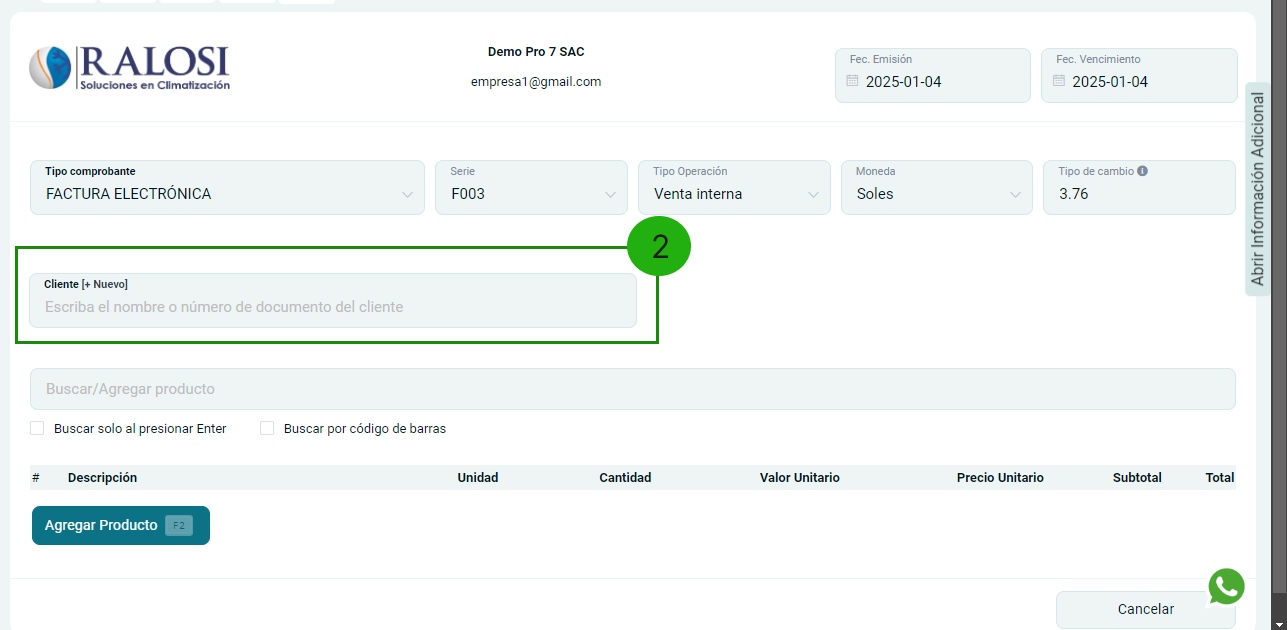Click the Cancelar button
This screenshot has height=630, width=1287.
click(x=1145, y=609)
